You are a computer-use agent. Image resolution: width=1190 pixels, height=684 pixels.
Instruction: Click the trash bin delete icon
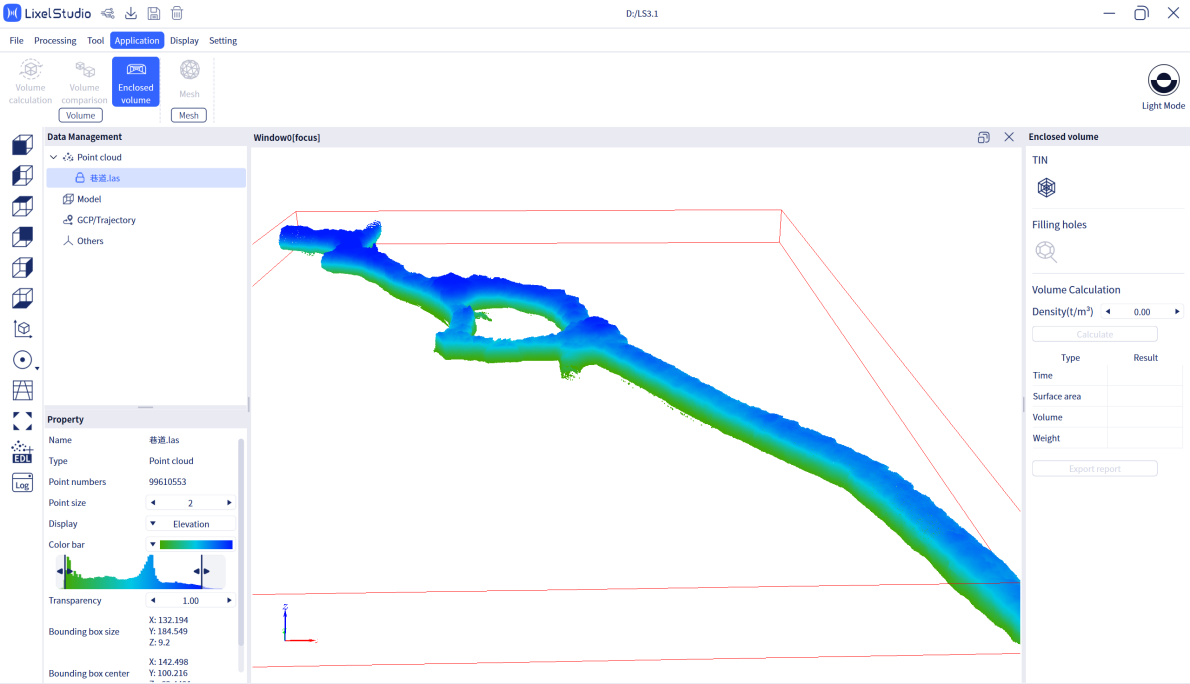point(177,14)
